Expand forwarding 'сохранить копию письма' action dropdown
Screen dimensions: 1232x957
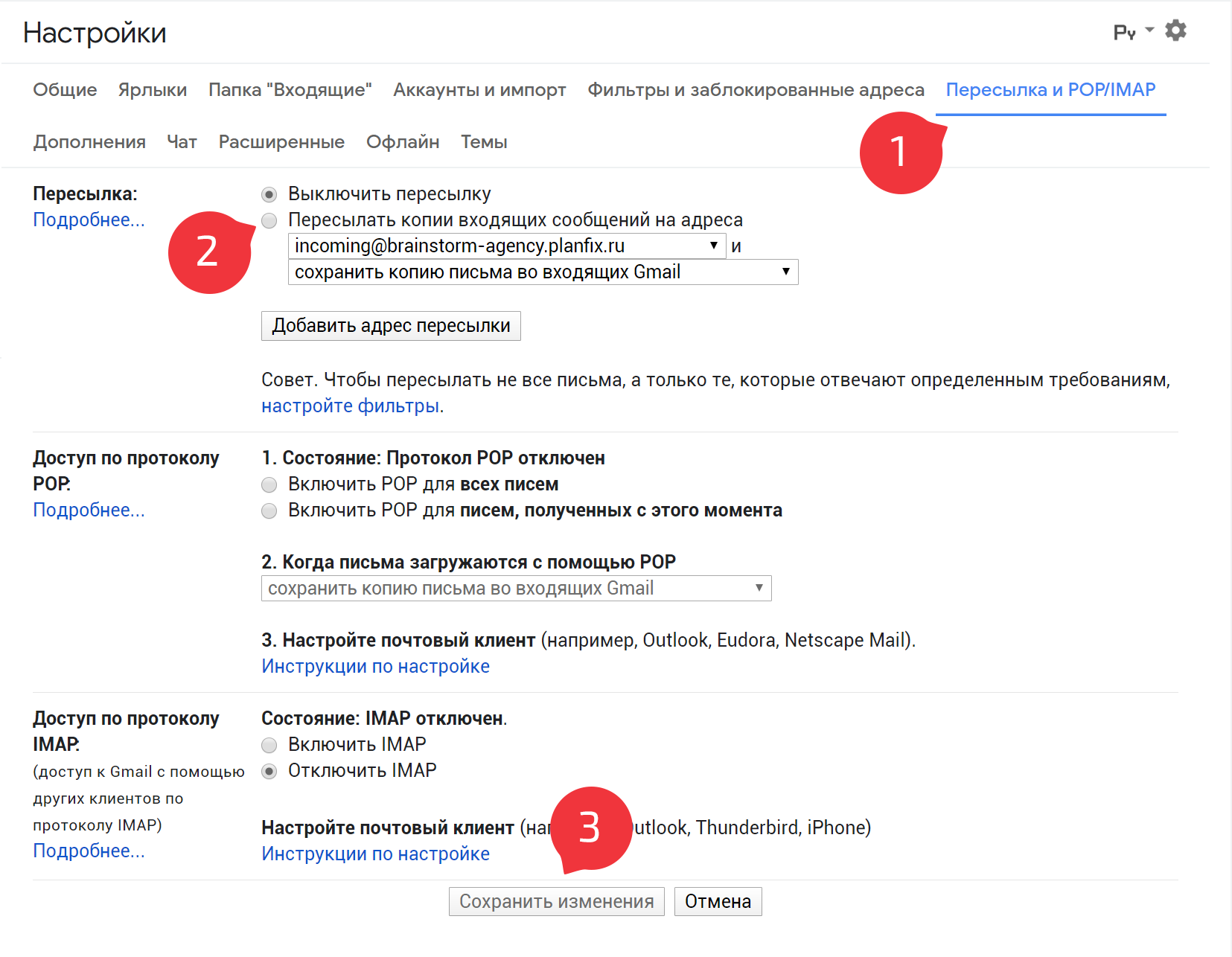coord(543,272)
